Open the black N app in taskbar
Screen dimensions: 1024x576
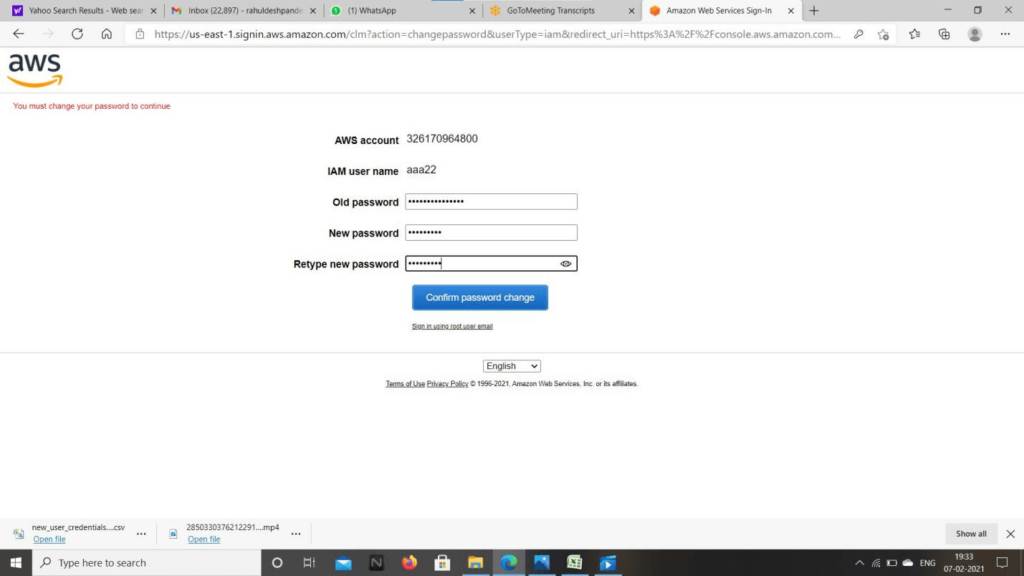376,562
